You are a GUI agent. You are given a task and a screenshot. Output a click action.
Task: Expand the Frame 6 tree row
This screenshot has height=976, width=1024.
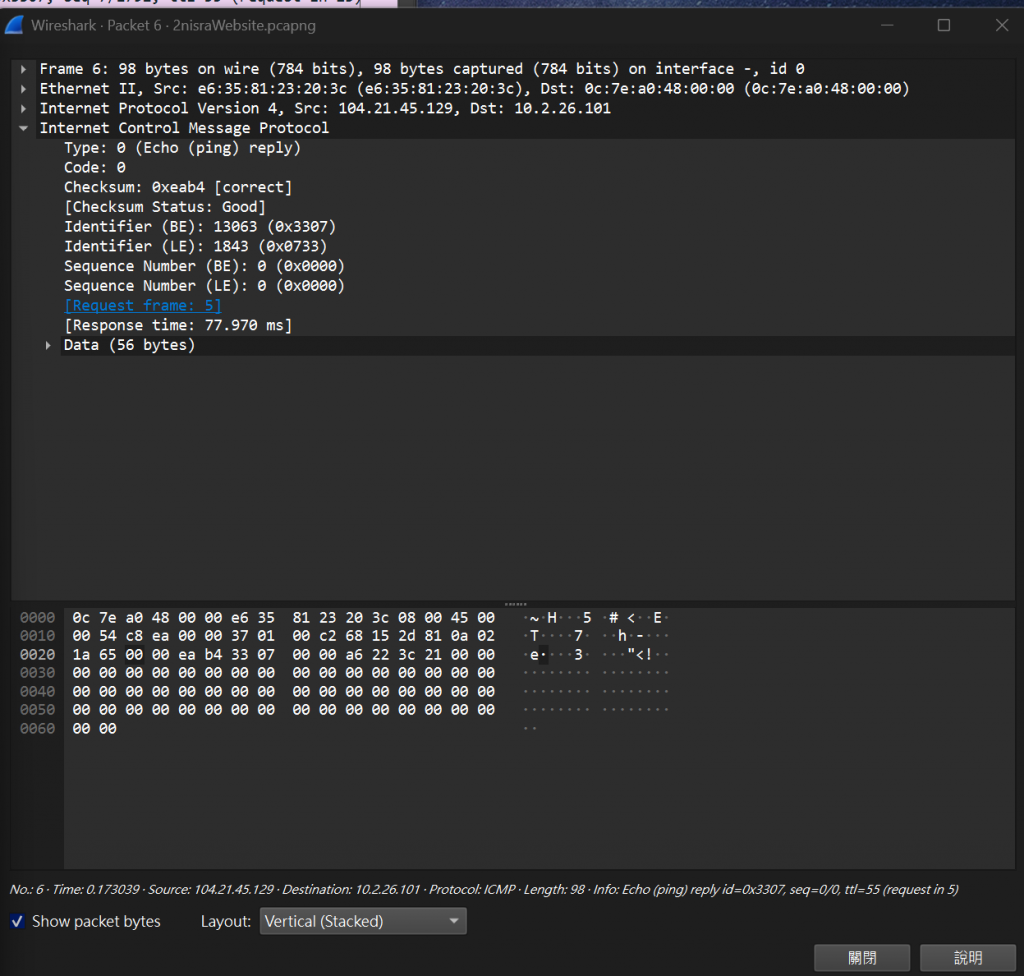(24, 69)
